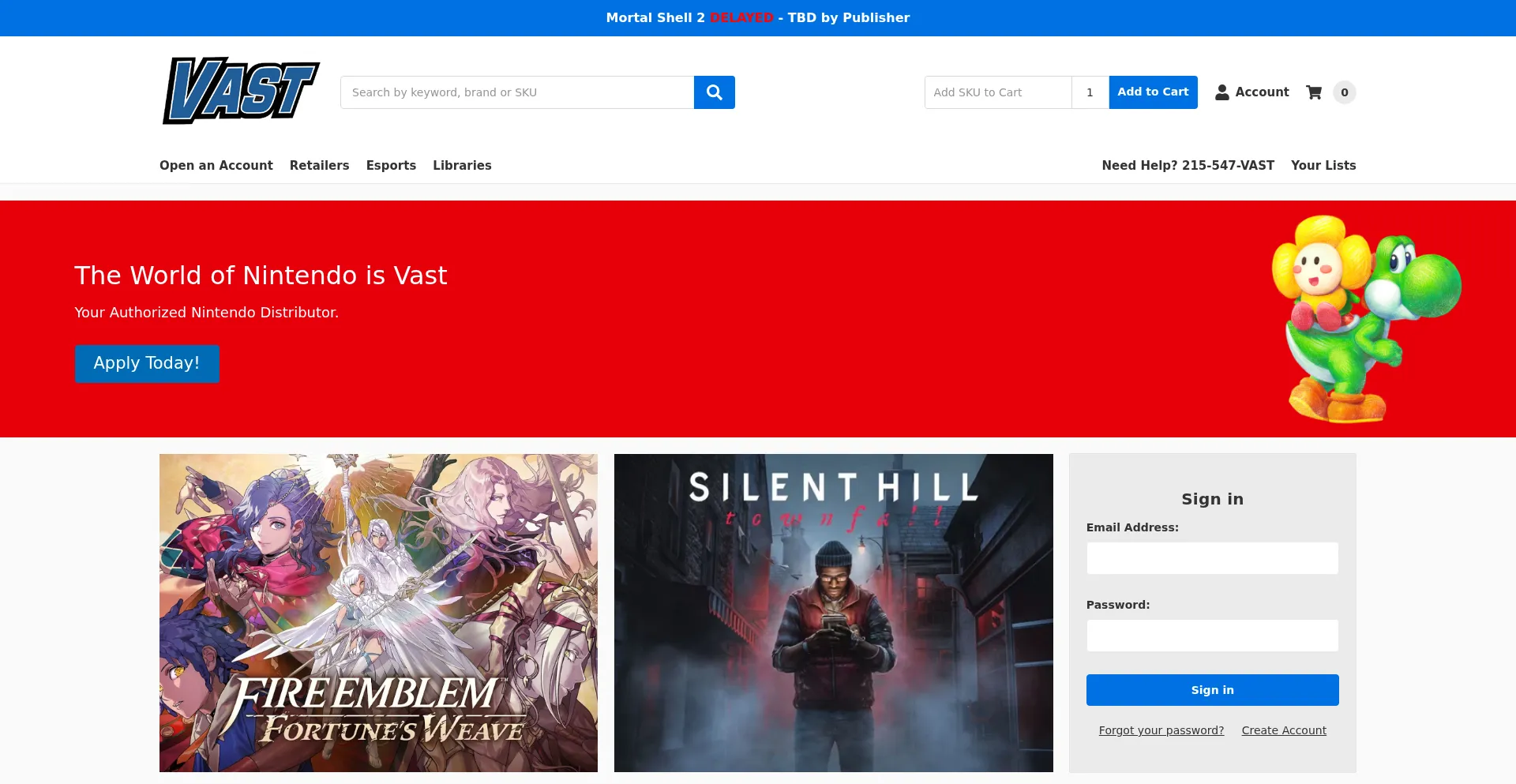
Task: Click the Account user icon
Action: click(1222, 92)
